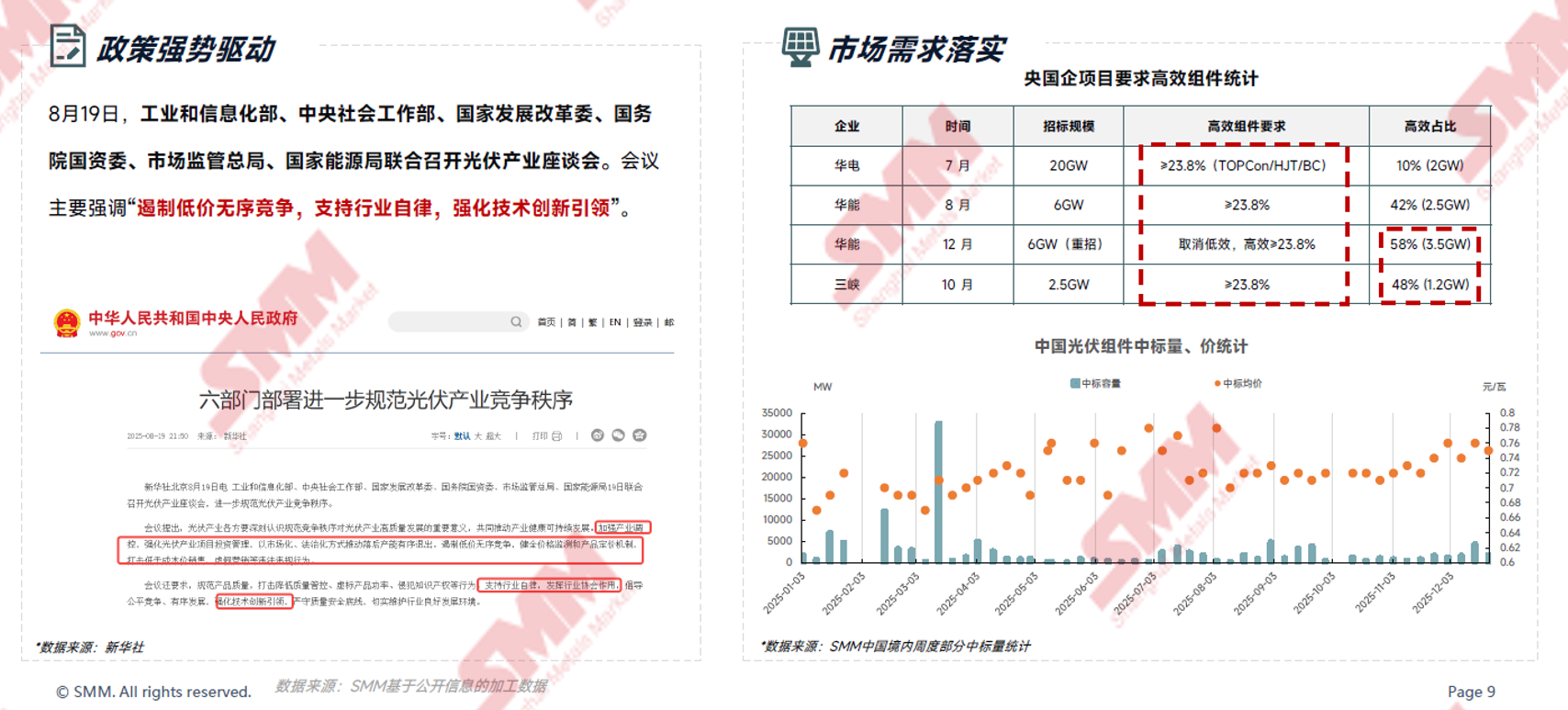The image size is (1568, 710).
Task: Click the printer icon next to 打印
Action: [x=556, y=435]
